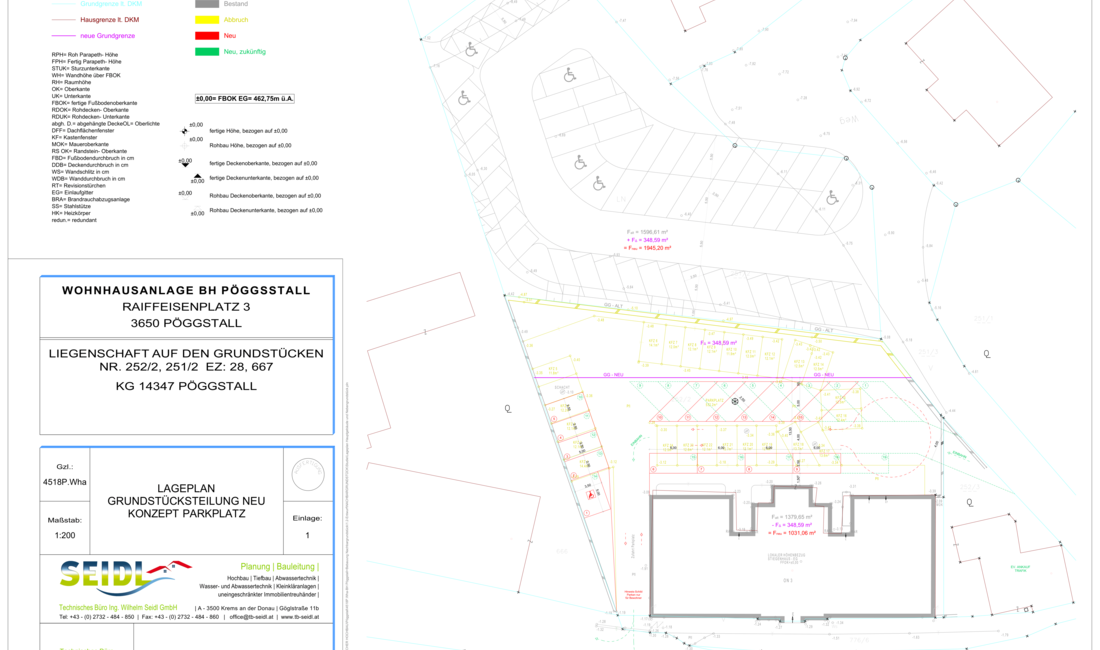Viewport: 1100px width, 650px height.
Task: Click 'WH= Wandhöhe über FBOK' abbreviation
Action: [x=86, y=76]
